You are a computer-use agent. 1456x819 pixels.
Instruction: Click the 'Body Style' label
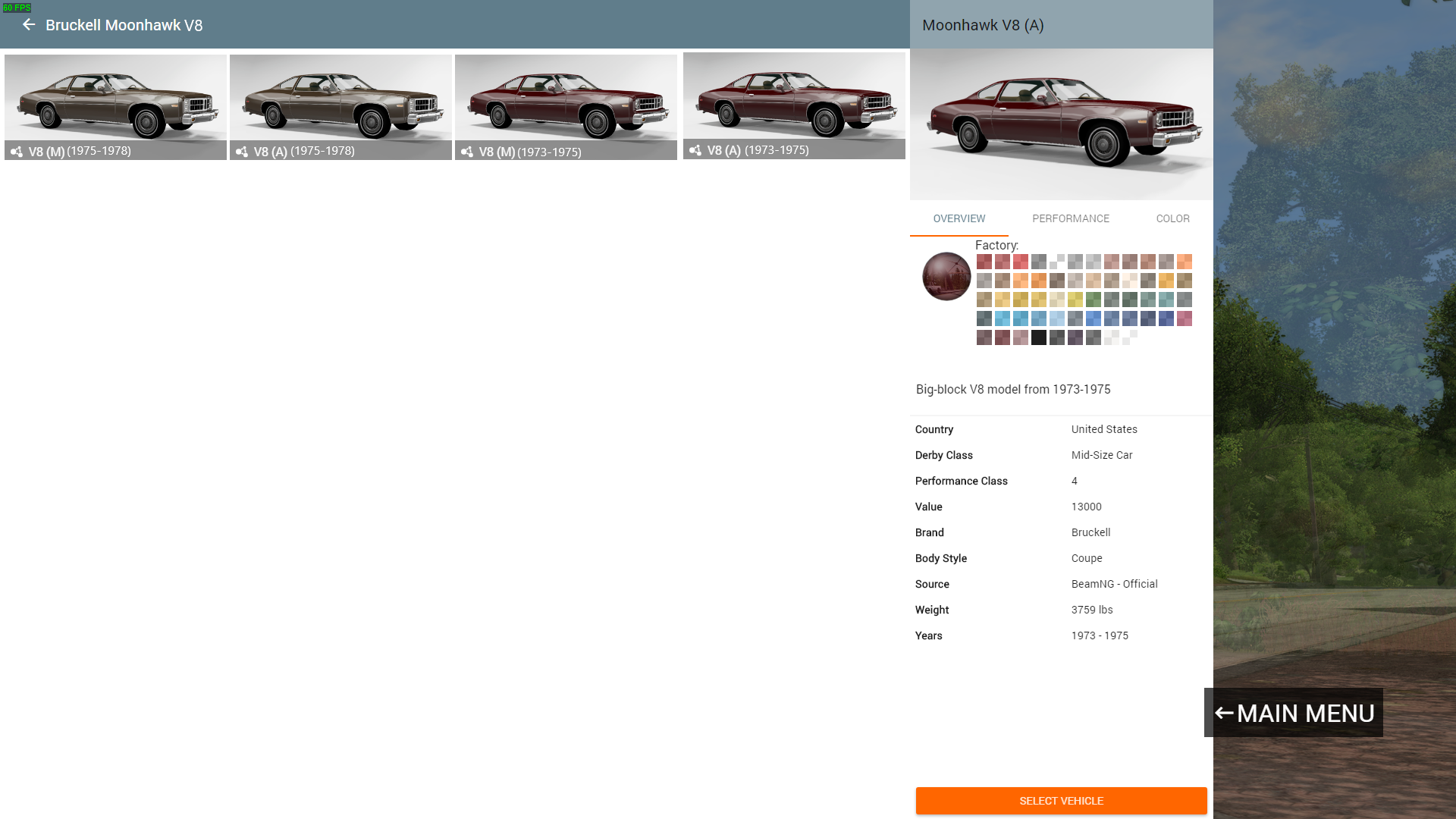point(940,558)
